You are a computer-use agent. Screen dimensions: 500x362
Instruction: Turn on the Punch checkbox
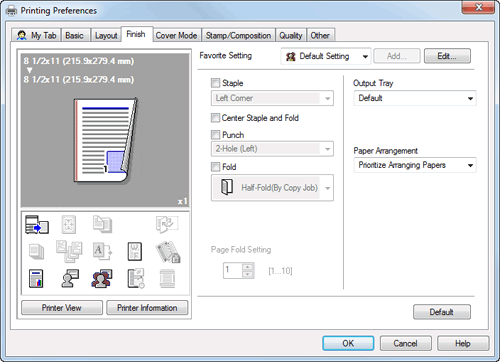coord(216,135)
